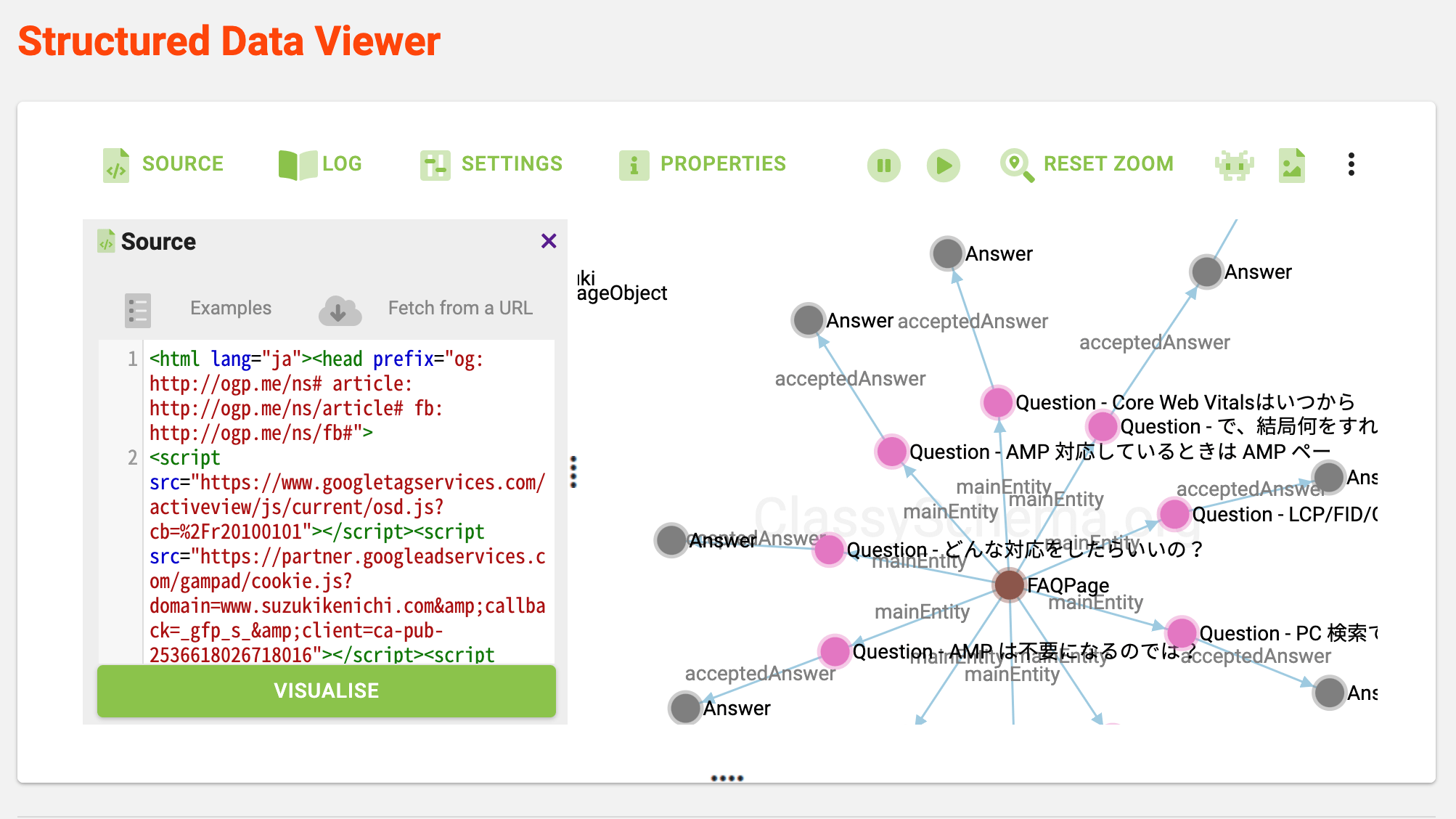Click the Source panel title icon
Viewport: 1456px width, 819px height.
(x=106, y=241)
